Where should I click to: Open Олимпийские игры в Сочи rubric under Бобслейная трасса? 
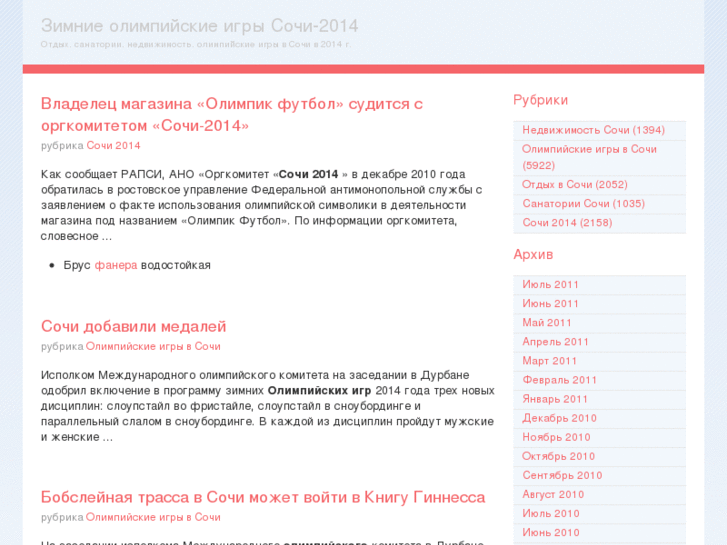153,517
